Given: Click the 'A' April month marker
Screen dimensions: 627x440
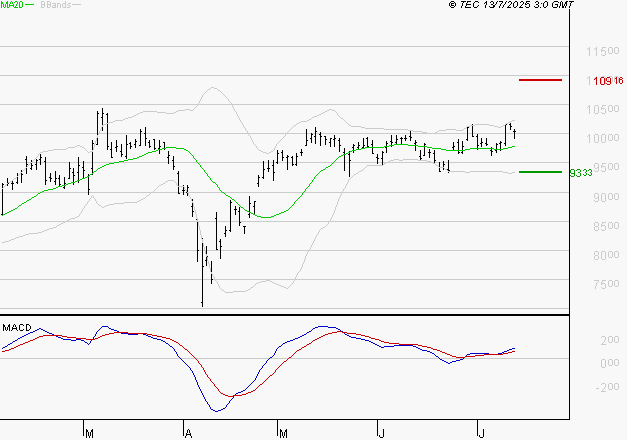Looking at the screenshot, I should click(187, 433).
